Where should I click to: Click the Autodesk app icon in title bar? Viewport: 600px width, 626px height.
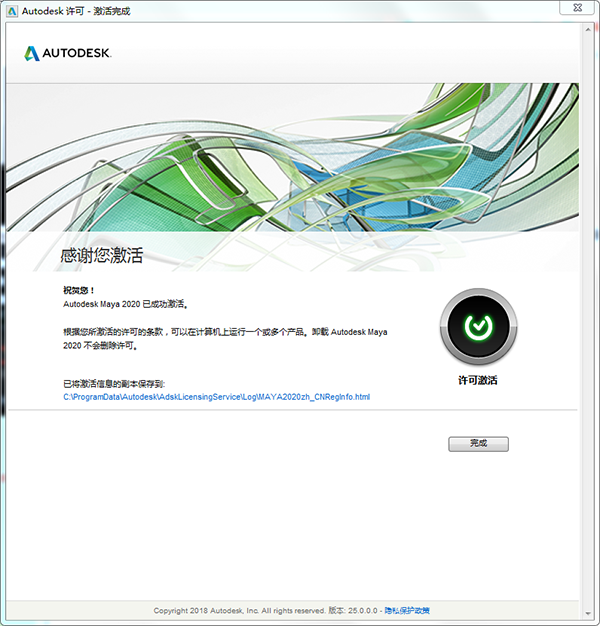click(x=12, y=11)
